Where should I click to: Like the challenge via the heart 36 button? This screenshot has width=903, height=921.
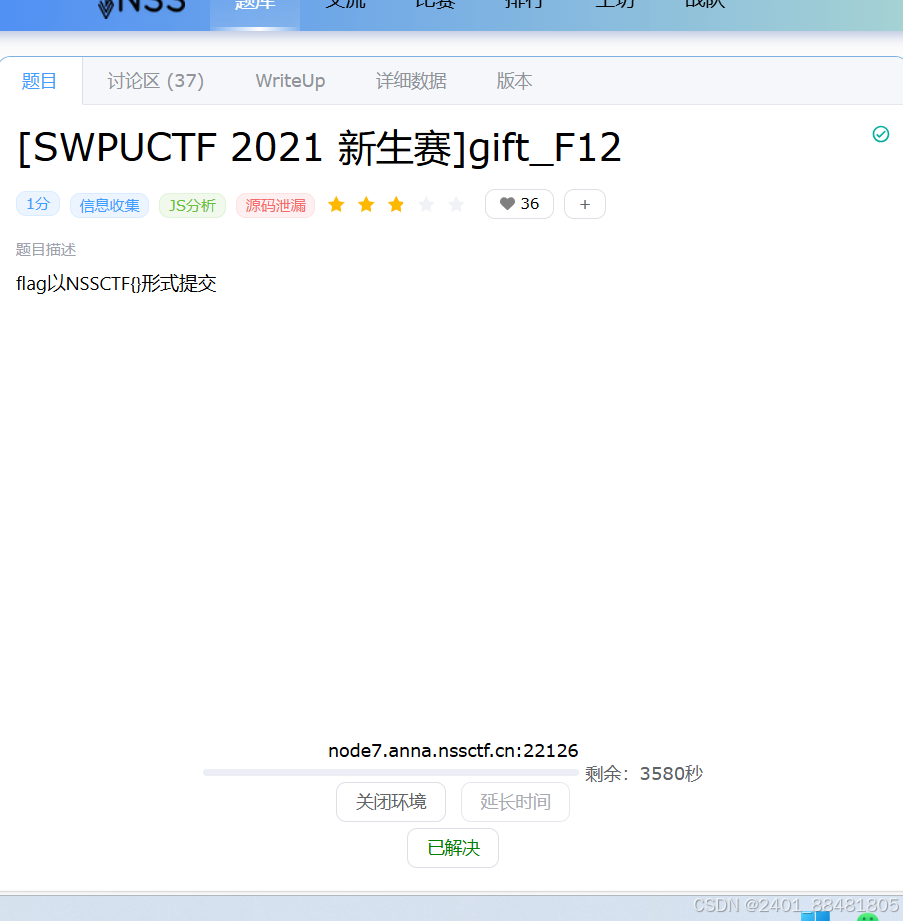coord(519,204)
